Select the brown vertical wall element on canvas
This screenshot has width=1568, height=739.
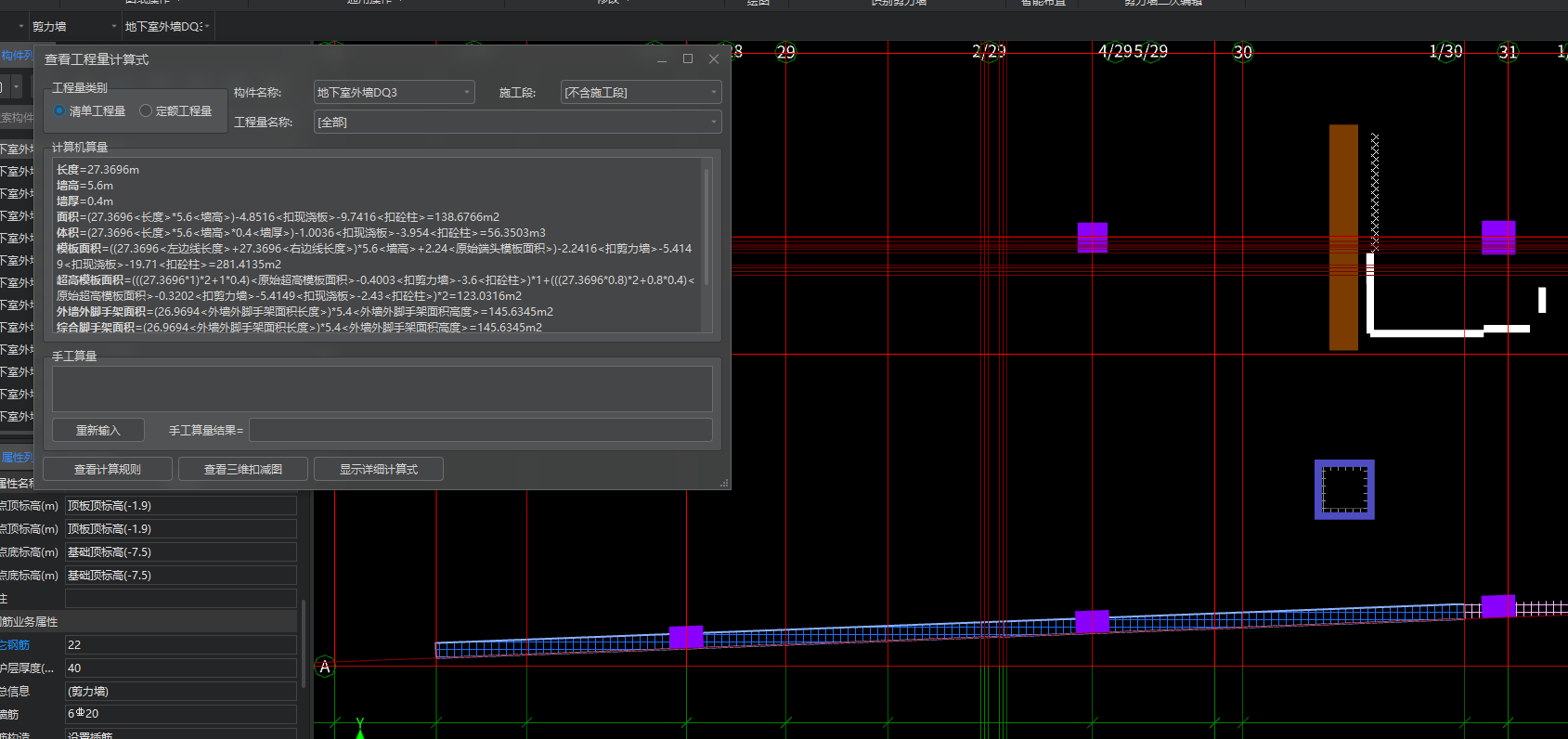1343,237
